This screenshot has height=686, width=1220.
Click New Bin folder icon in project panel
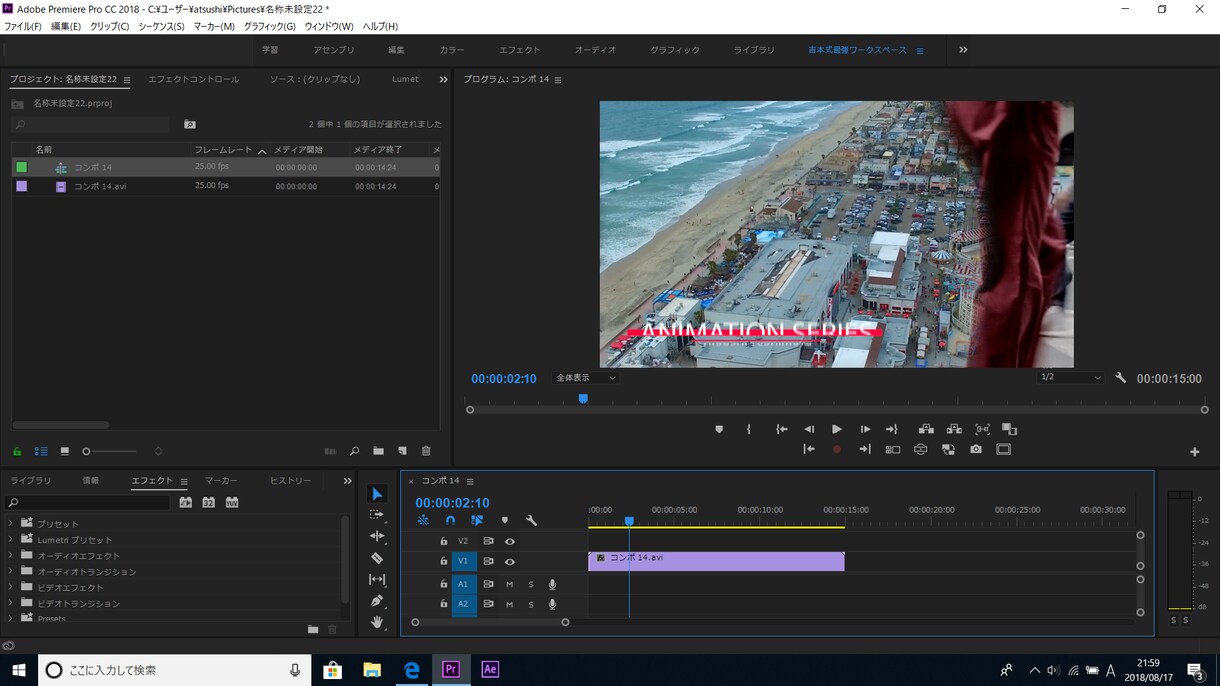coord(378,452)
